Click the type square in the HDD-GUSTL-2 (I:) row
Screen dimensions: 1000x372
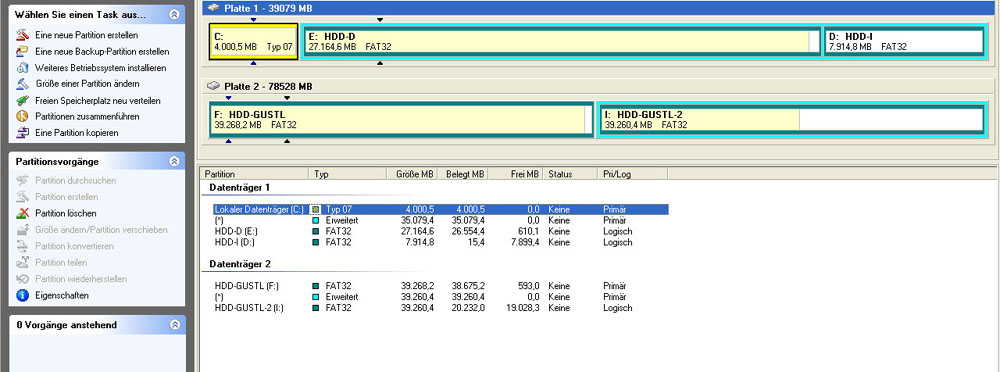[315, 308]
